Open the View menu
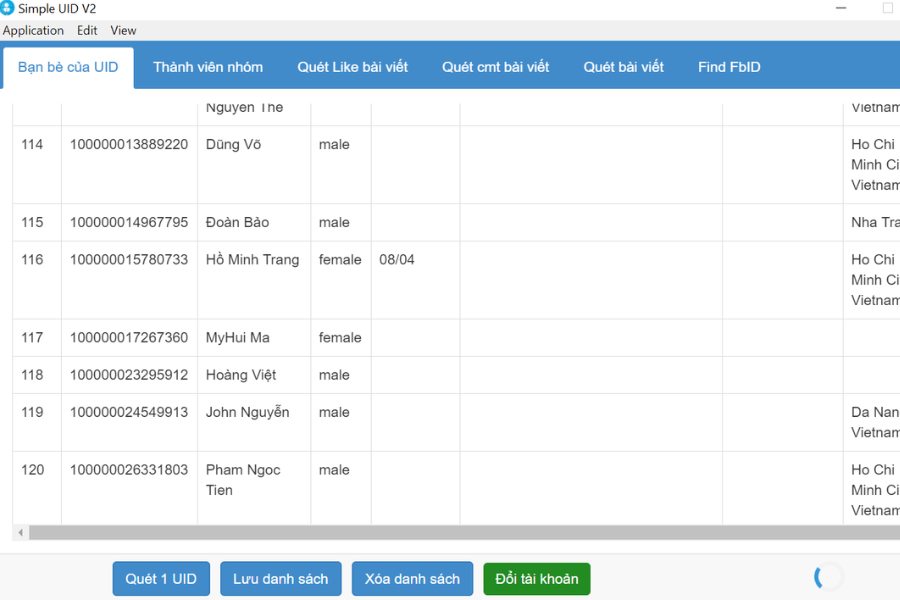 click(x=123, y=30)
